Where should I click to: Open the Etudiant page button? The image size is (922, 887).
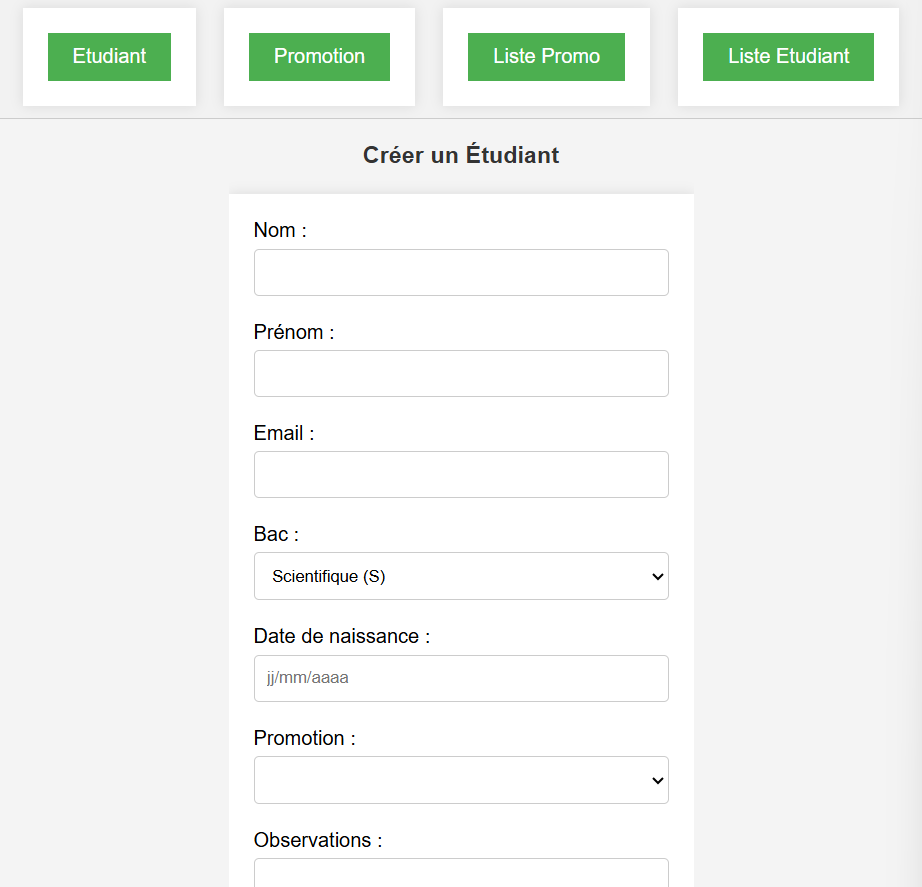tap(109, 56)
